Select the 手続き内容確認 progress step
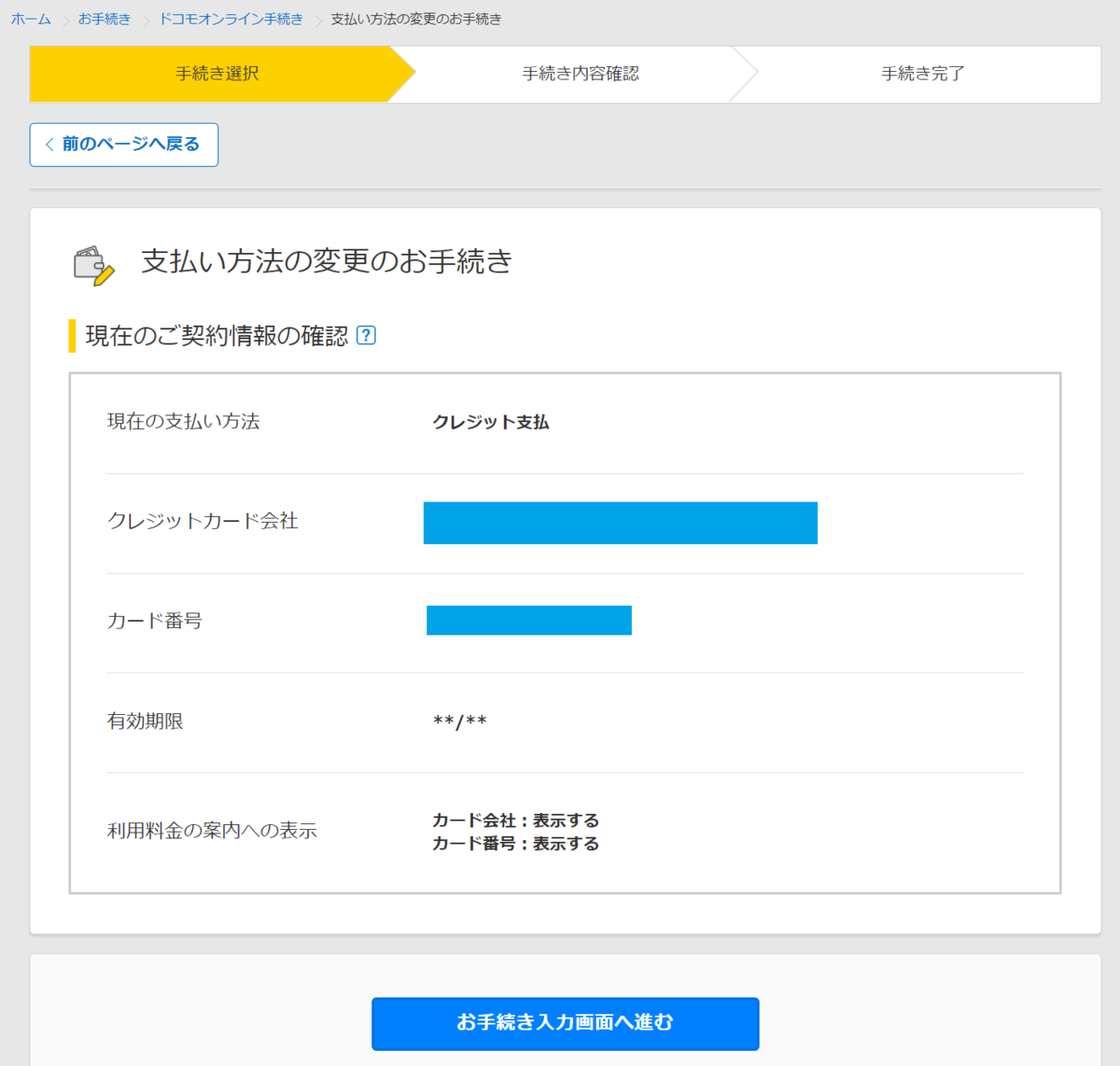Screen dimensions: 1120x1066 pos(580,74)
